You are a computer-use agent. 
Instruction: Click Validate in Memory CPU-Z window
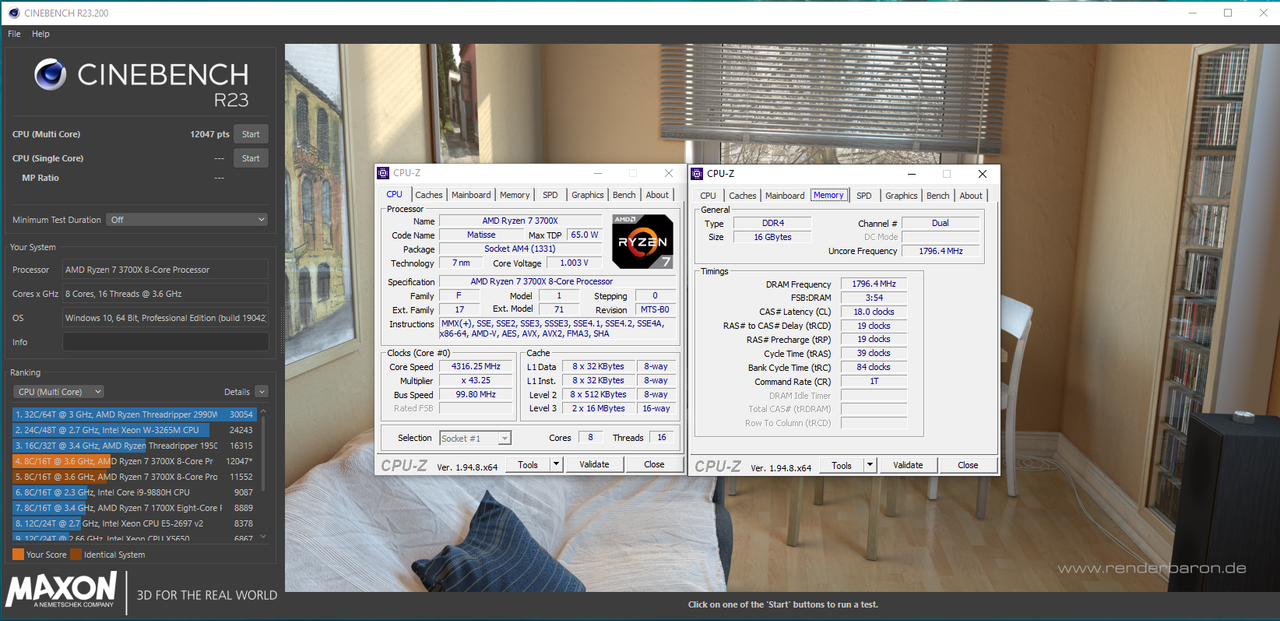(908, 465)
